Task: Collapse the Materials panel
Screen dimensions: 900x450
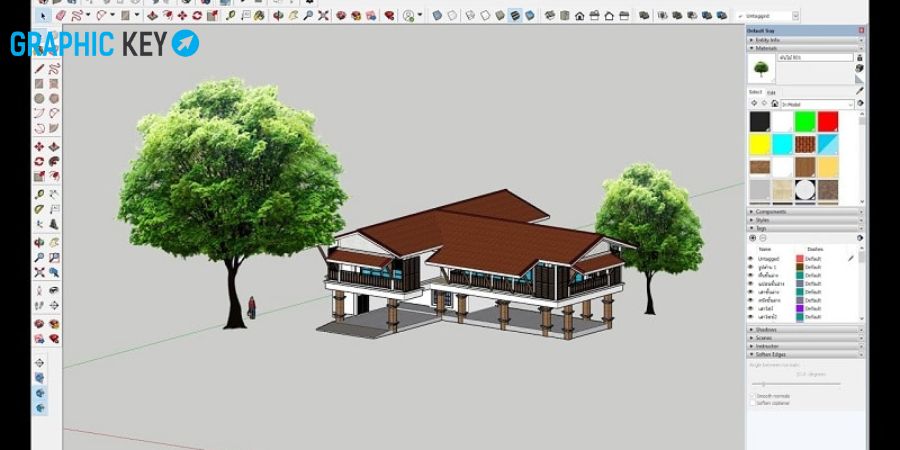Action: click(805, 48)
